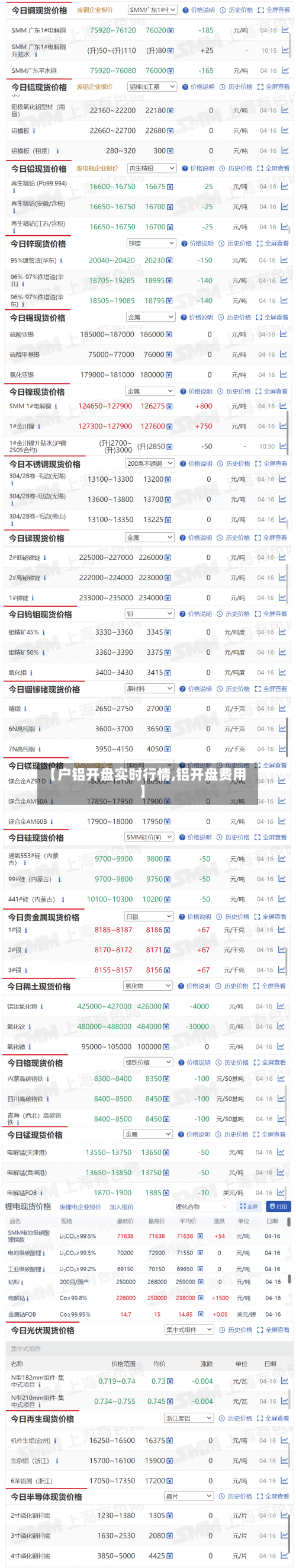This screenshot has width=296, height=1568.
Task: Open the 锌锭 dropdown
Action: coord(152,244)
